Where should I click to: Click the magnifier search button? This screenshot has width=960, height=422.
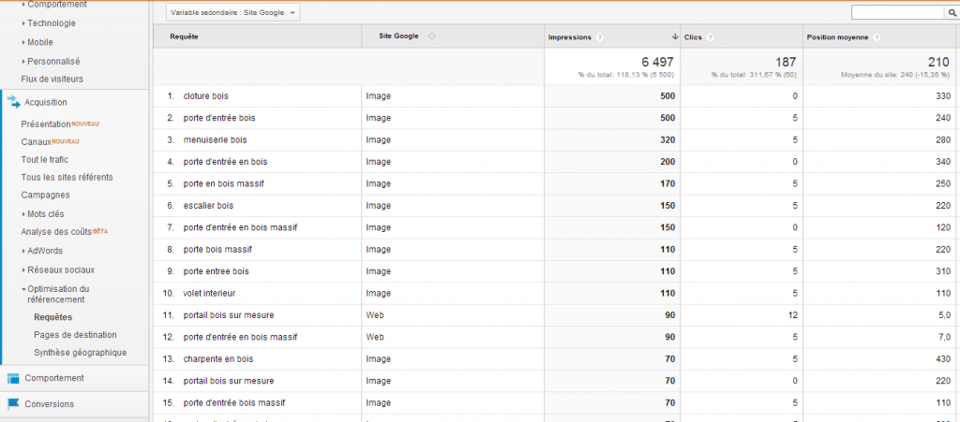click(x=951, y=13)
